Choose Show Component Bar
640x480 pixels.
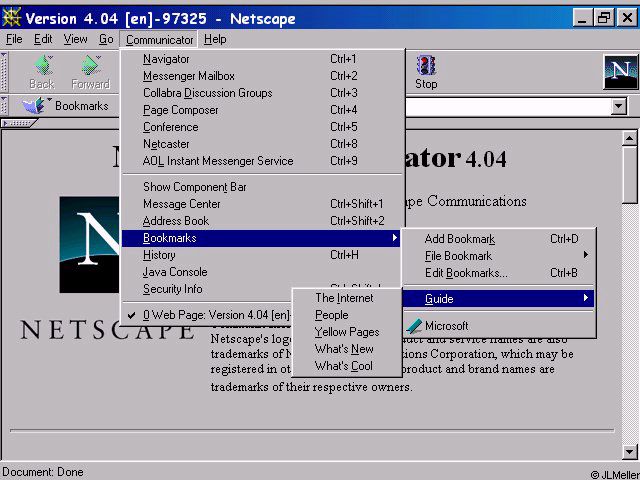[x=261, y=187]
